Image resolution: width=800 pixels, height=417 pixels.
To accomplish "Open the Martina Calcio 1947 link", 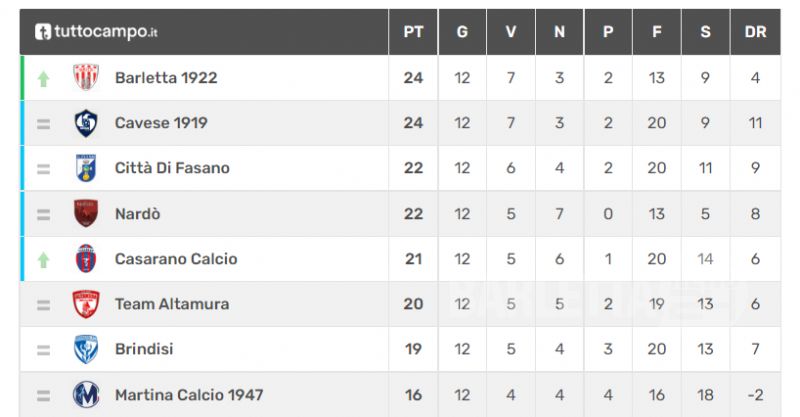I will coord(189,395).
